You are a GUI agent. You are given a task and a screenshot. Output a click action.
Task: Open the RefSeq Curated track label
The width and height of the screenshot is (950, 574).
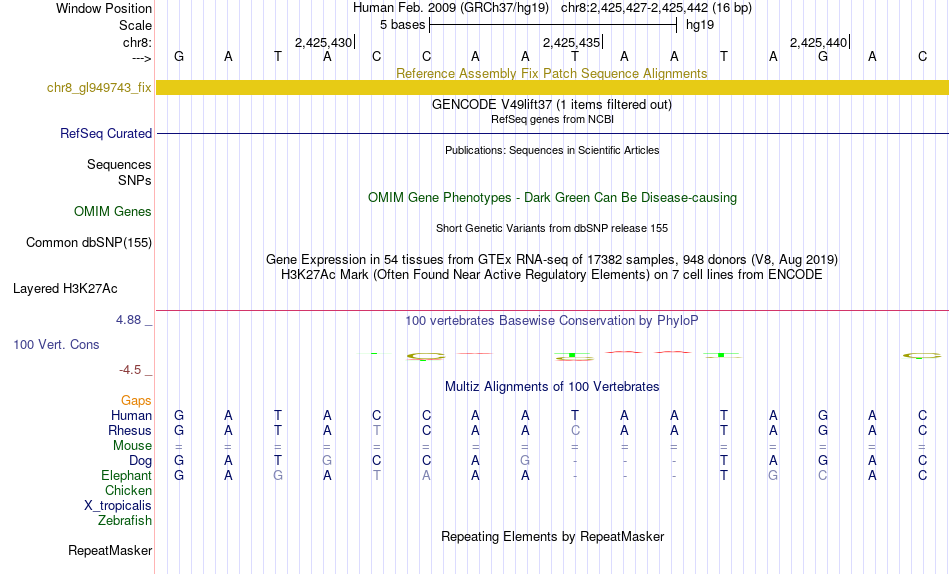106,133
